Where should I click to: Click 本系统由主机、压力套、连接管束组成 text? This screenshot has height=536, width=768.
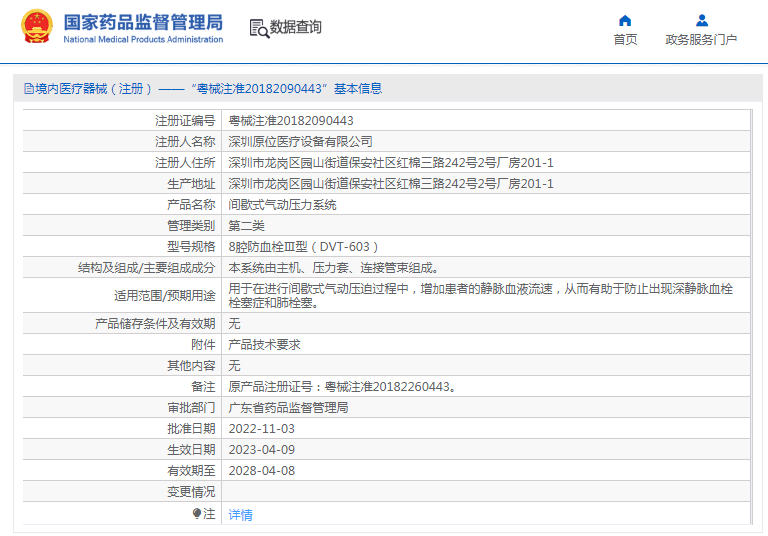click(333, 268)
